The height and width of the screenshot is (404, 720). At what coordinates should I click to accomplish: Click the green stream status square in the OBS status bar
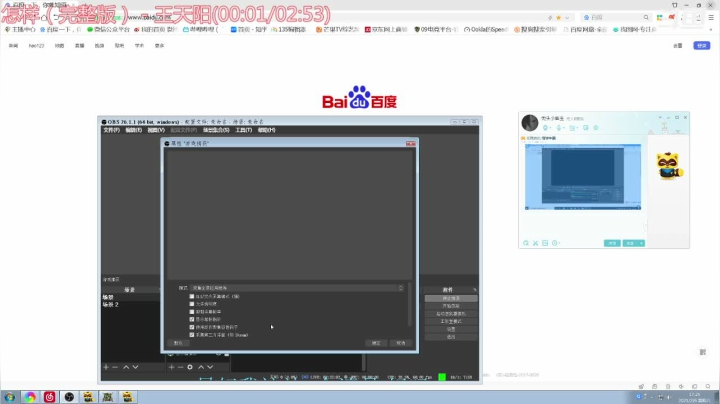click(442, 377)
